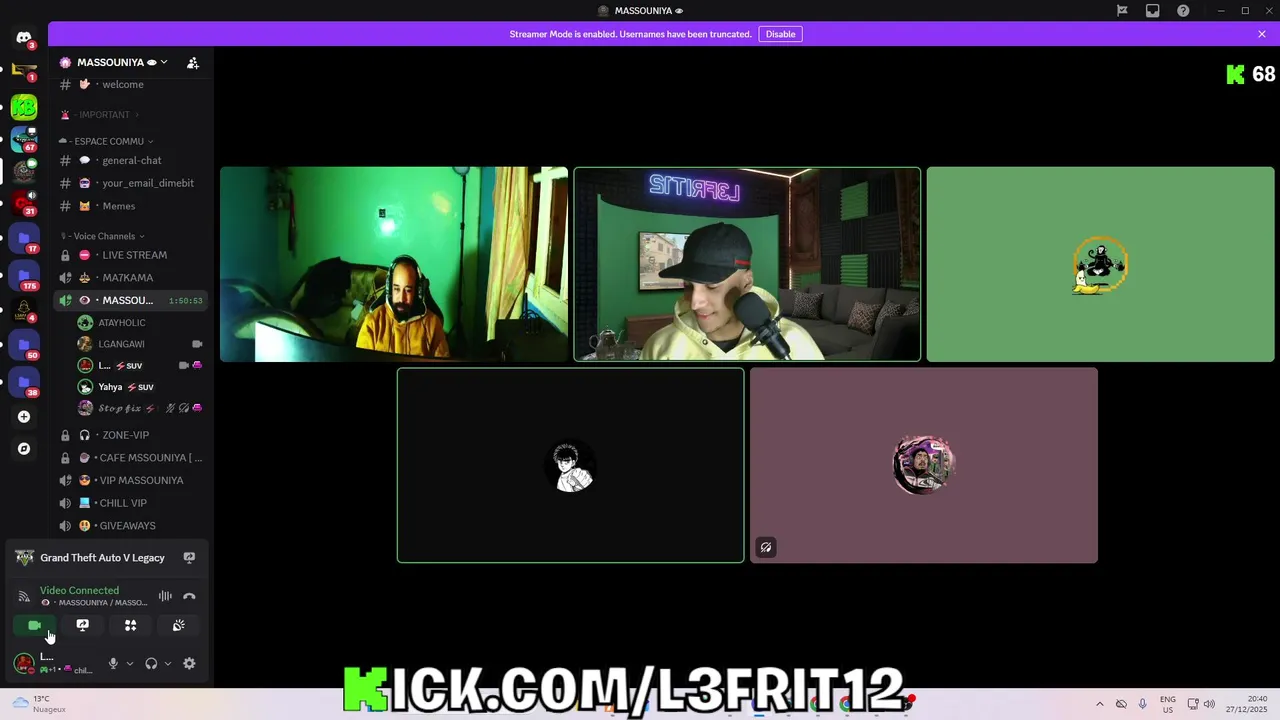Image resolution: width=1280 pixels, height=720 pixels.
Task: Open Discover servers compass icon
Action: [x=24, y=449]
